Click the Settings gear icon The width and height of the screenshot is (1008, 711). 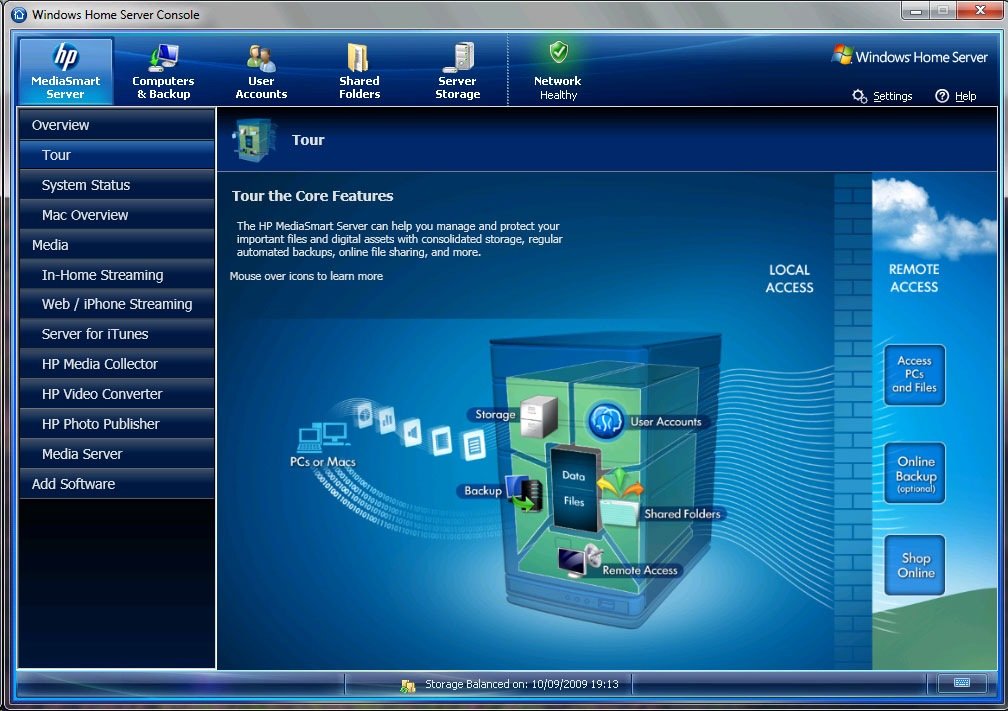tap(860, 96)
